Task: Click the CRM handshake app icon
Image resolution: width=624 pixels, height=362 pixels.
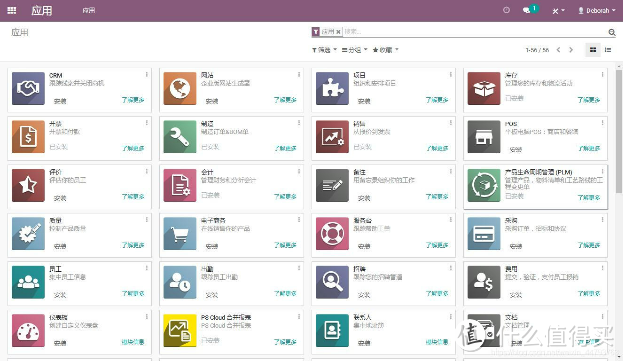Action: point(28,88)
